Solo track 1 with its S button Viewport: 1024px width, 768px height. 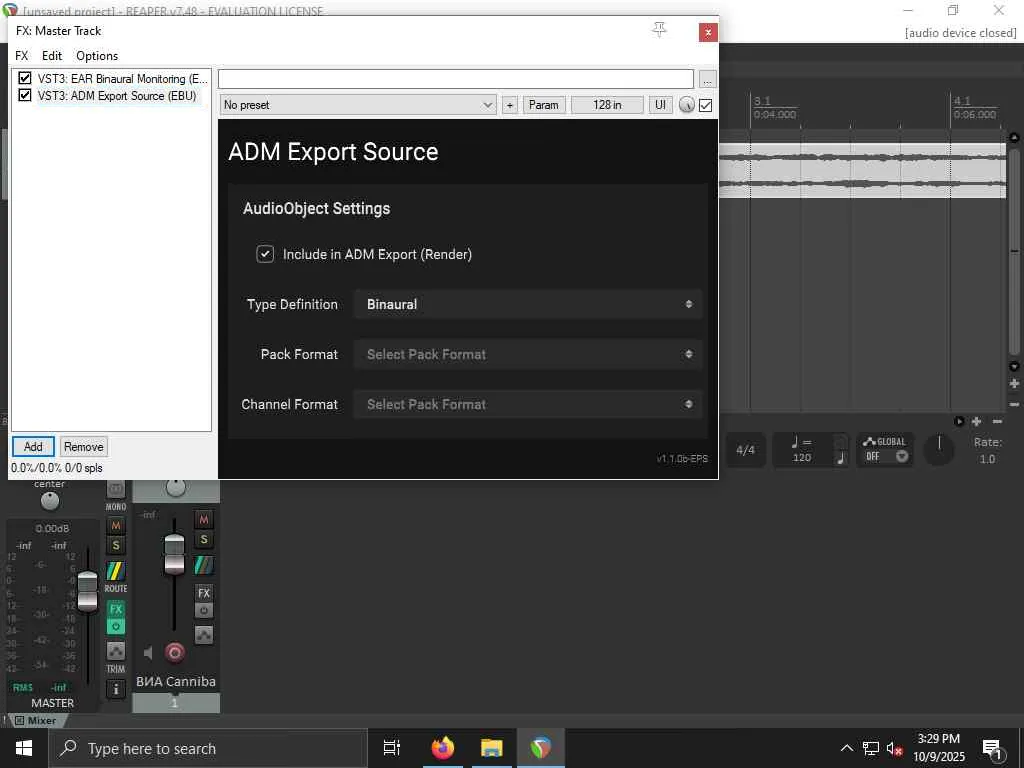click(204, 539)
